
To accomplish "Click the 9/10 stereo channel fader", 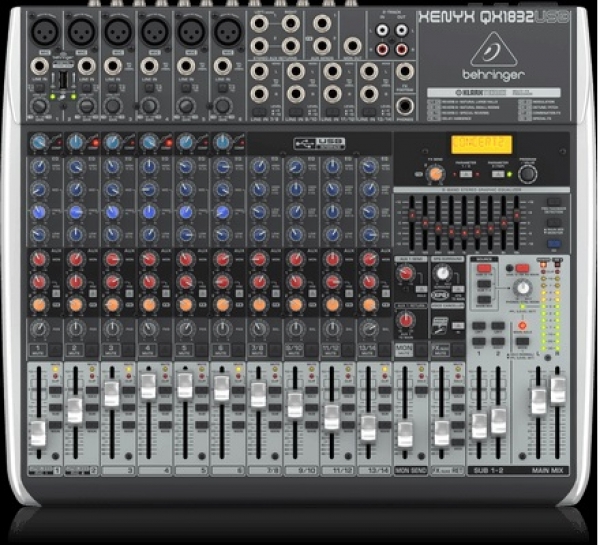I will coord(295,405).
